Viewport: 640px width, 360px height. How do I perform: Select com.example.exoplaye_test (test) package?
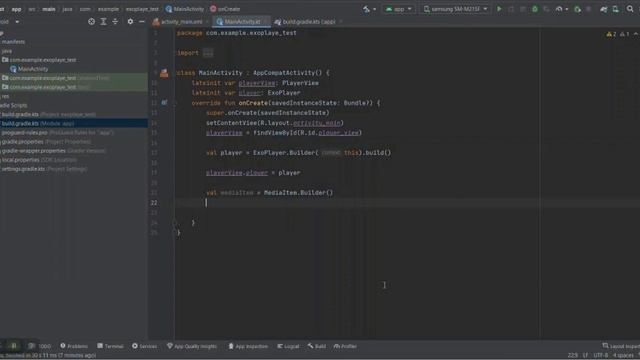coord(46,87)
